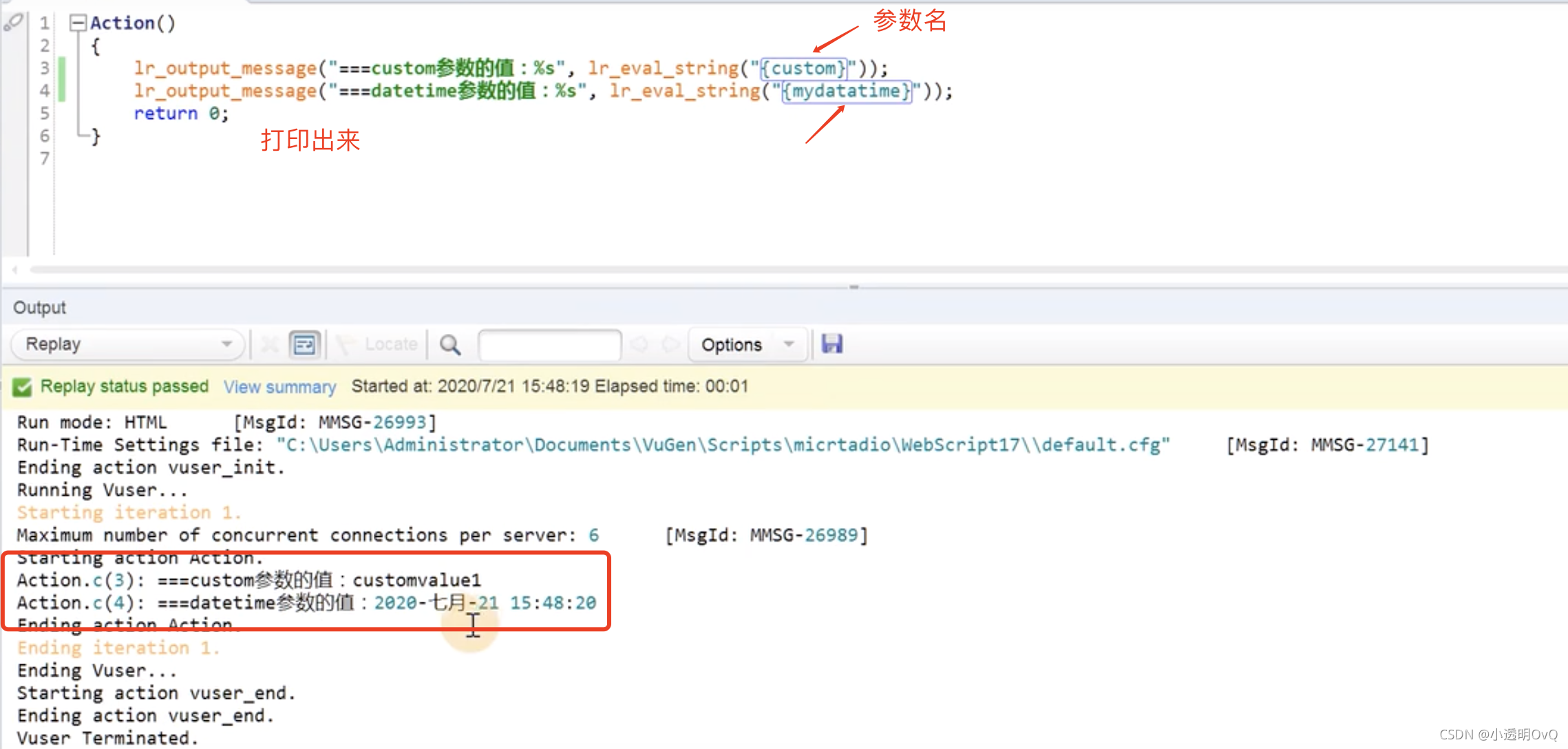Toggle the word wrap output icon
This screenshot has height=749, width=1568.
coord(304,344)
